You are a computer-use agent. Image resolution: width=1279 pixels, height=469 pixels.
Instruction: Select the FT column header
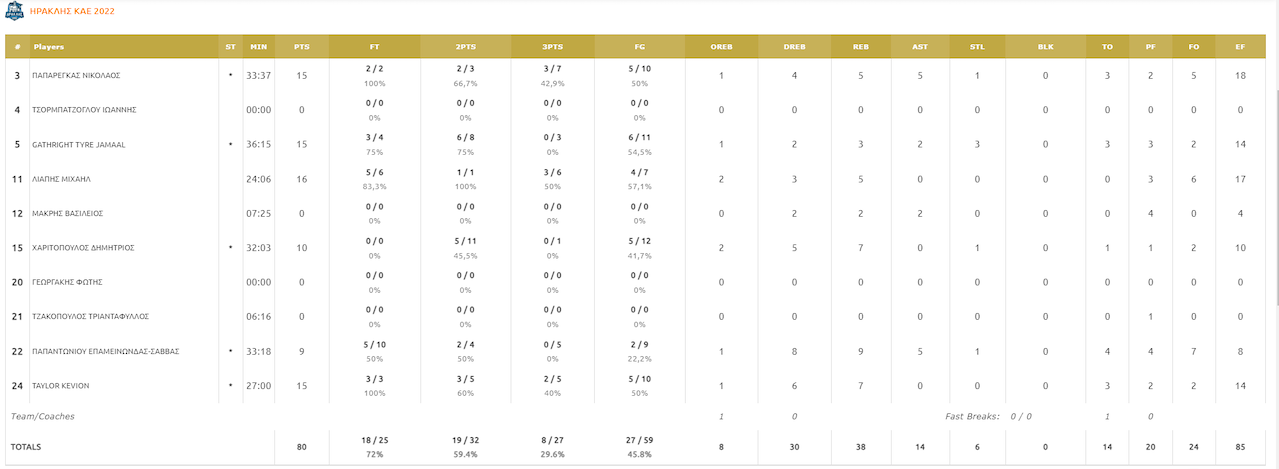tap(375, 47)
